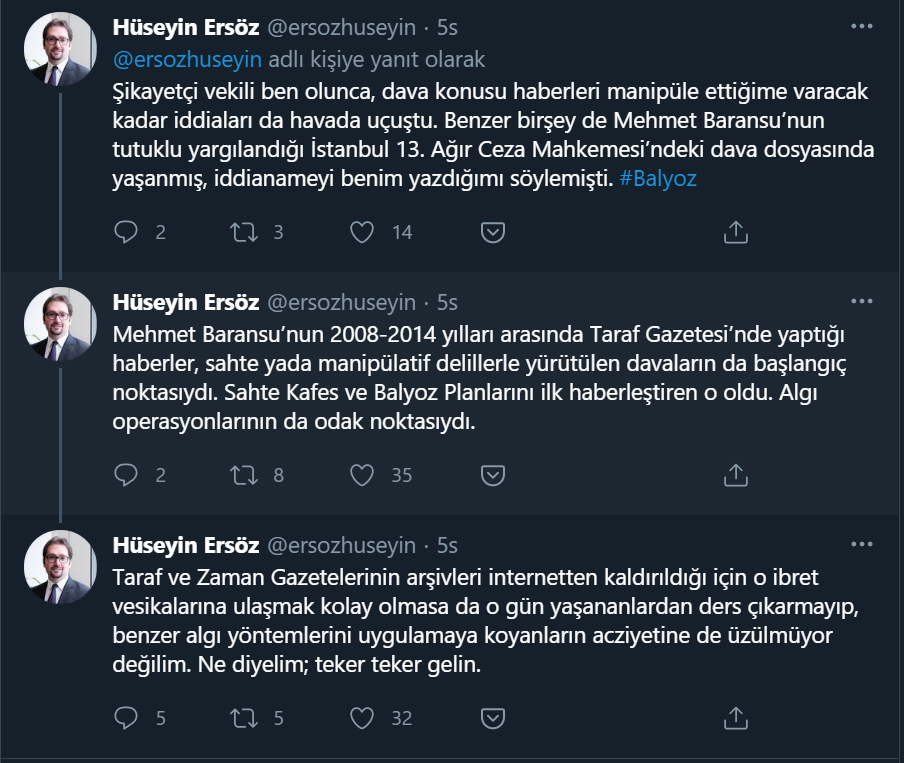Open Hüseyin Ersöz avatar on first tweet
904x763 pixels.
pyautogui.click(x=60, y=47)
